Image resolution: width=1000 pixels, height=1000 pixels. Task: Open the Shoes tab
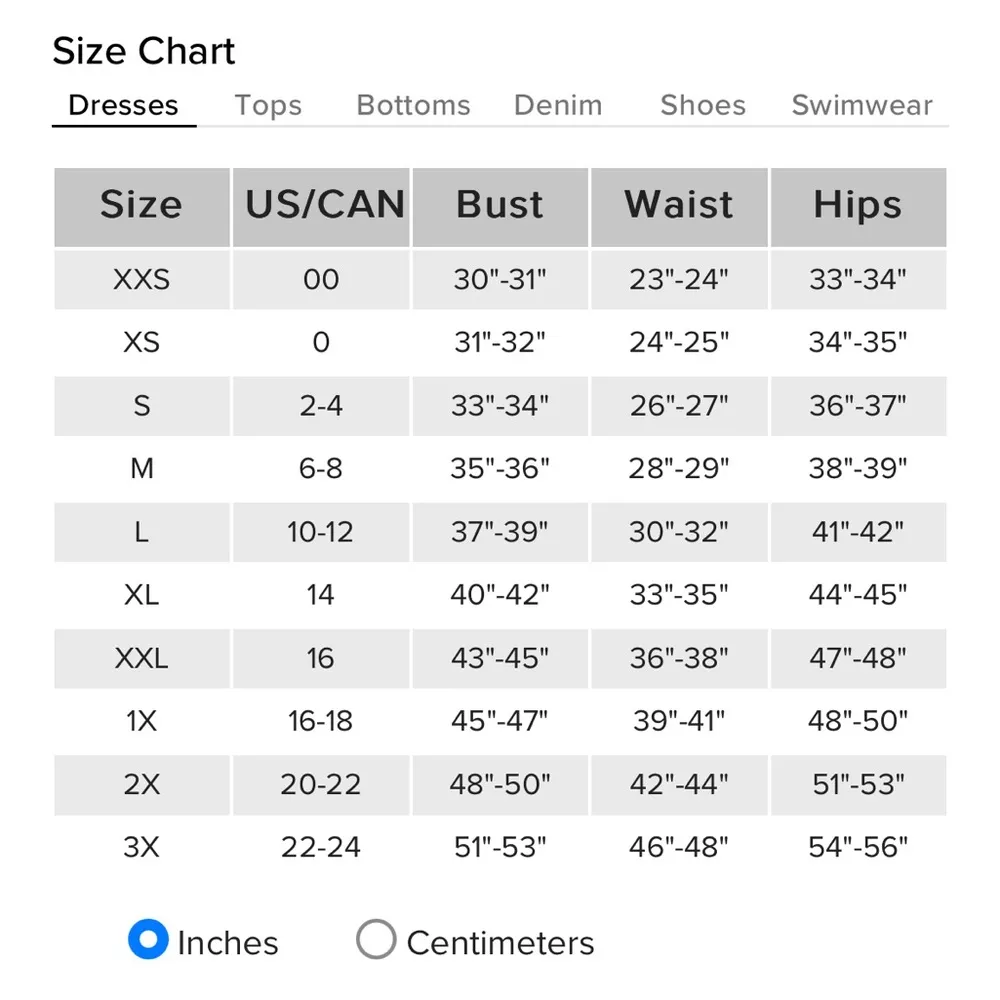point(703,106)
